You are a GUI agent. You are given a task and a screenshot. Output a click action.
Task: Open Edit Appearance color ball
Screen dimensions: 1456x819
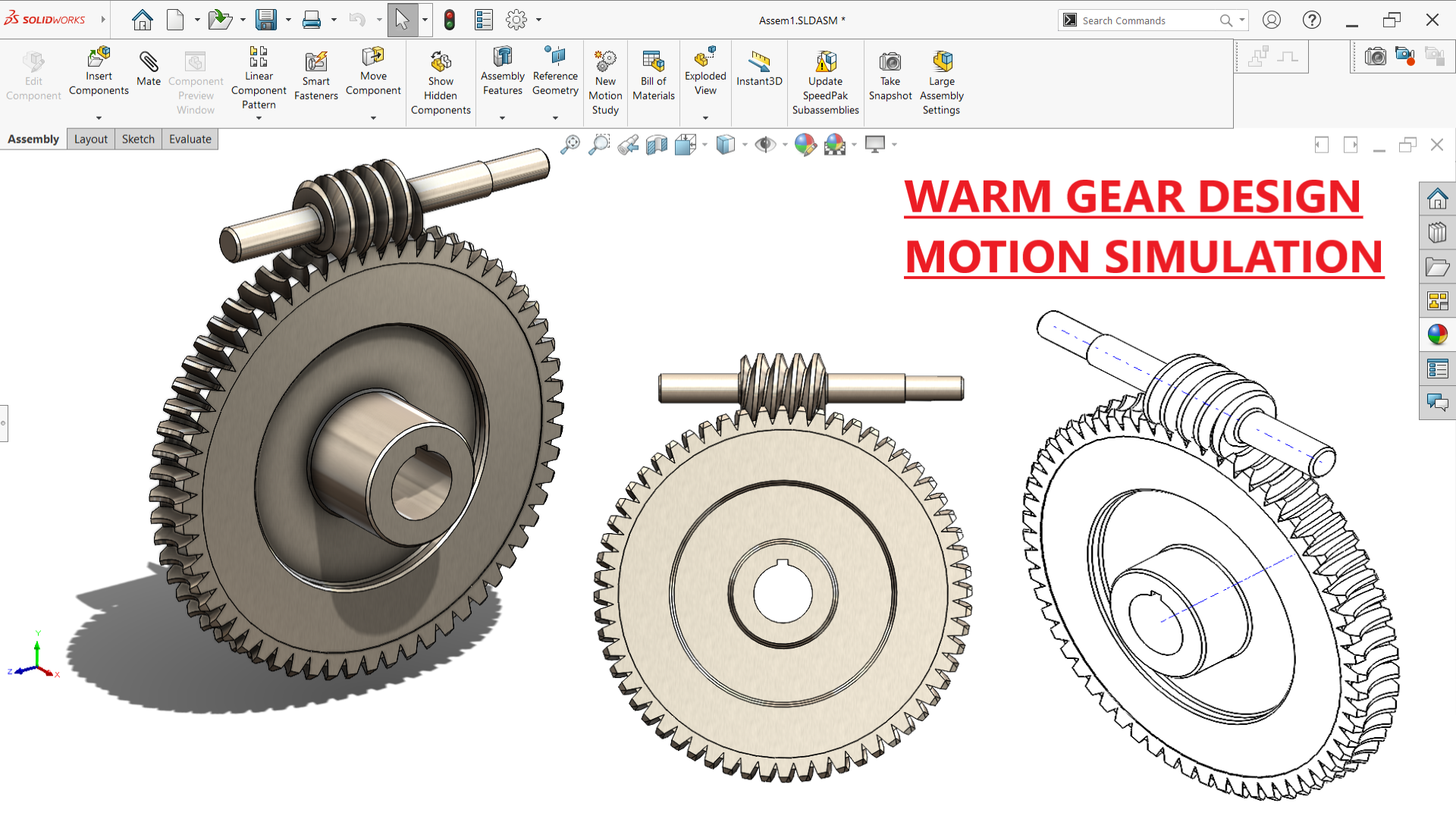[x=805, y=144]
